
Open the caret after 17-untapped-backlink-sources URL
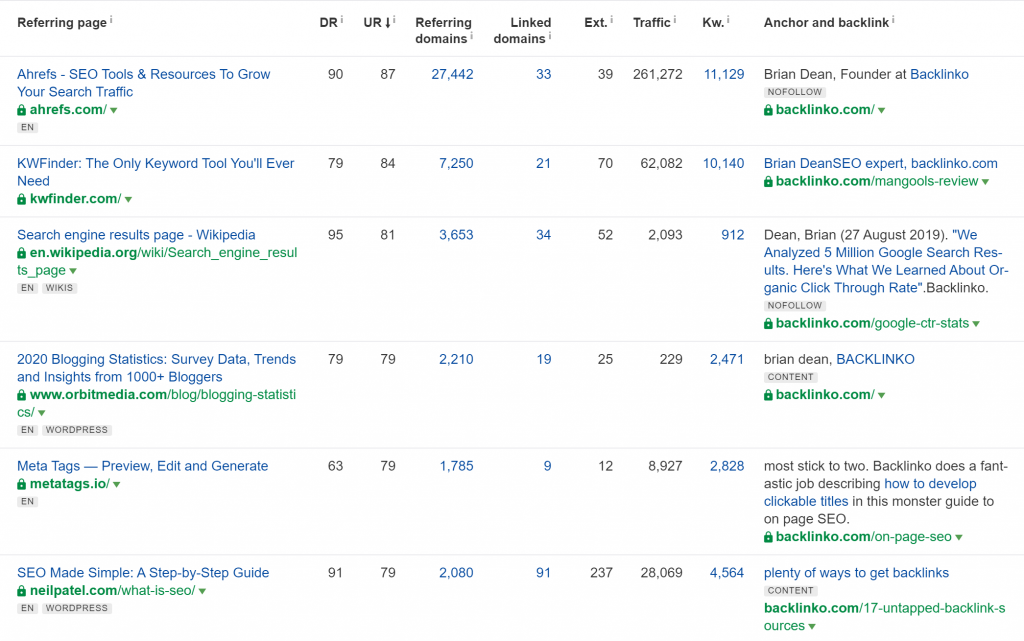812,627
